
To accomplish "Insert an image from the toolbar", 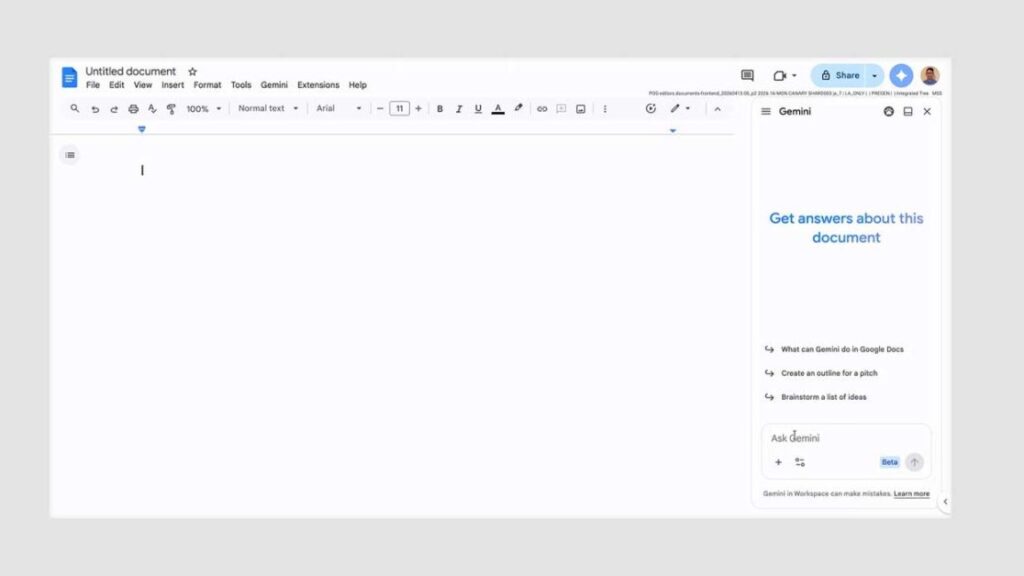I will click(581, 109).
